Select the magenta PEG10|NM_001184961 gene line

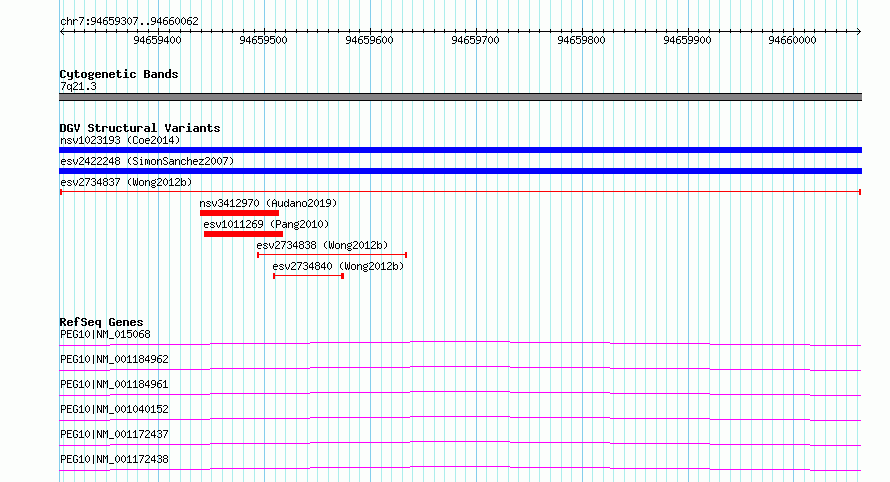coord(460,393)
